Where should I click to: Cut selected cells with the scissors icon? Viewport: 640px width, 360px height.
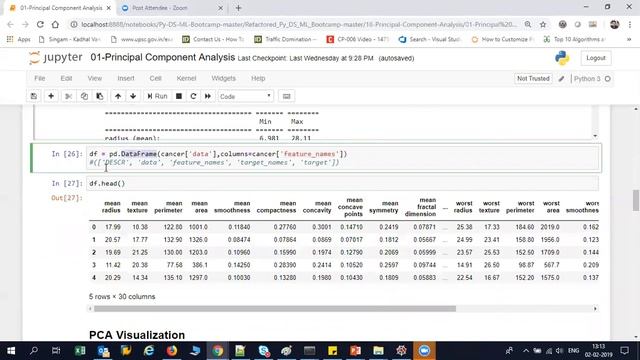69,96
